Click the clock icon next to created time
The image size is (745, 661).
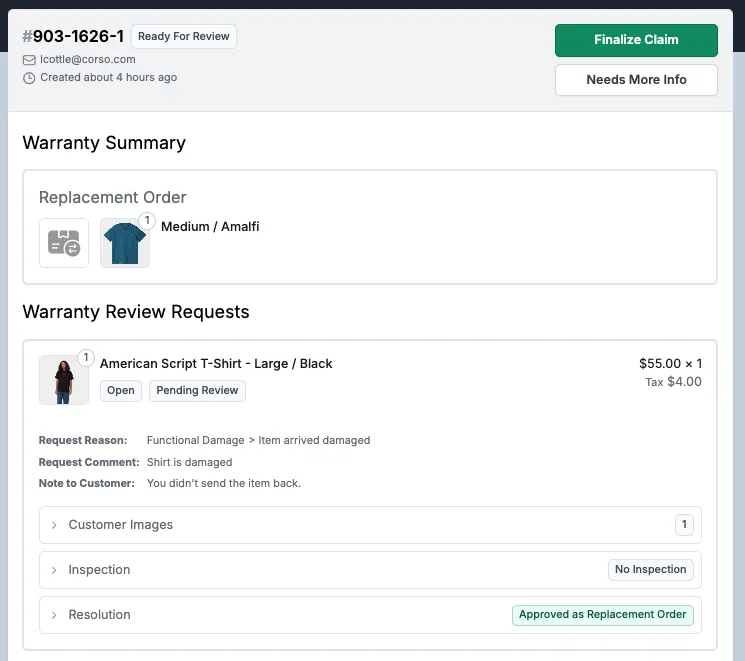pos(29,77)
